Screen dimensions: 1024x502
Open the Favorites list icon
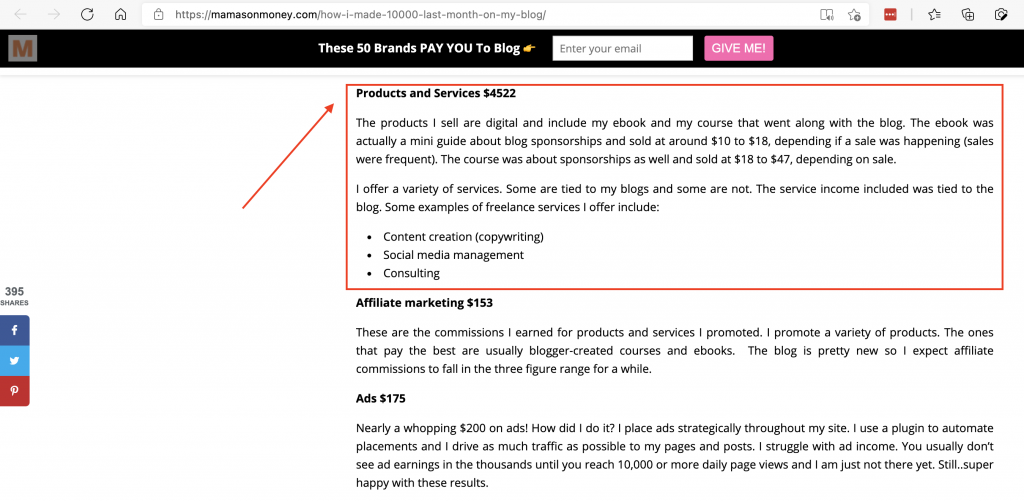click(x=935, y=14)
